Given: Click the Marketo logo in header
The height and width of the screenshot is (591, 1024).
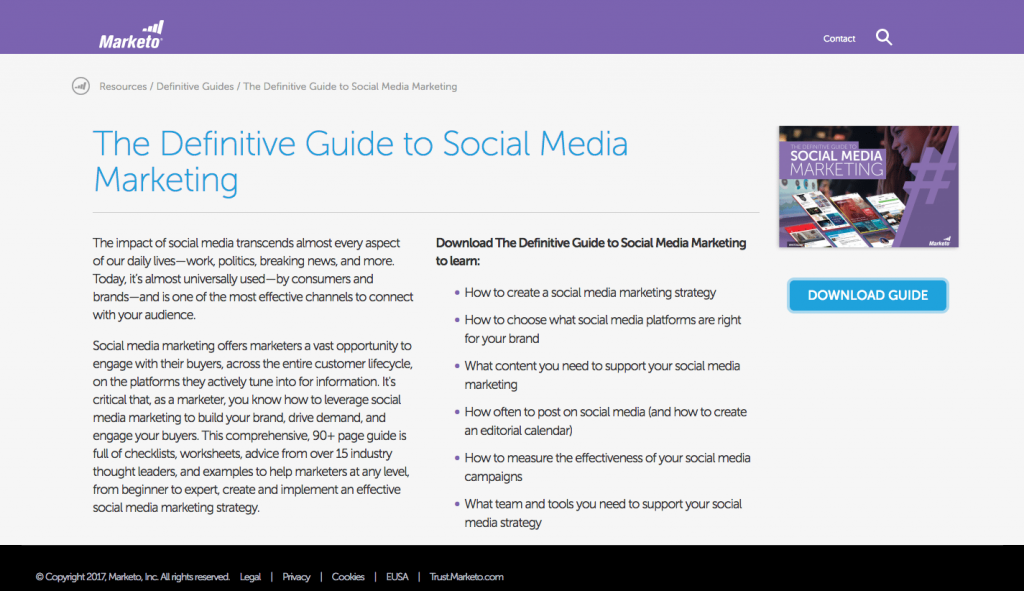Looking at the screenshot, I should [x=131, y=35].
